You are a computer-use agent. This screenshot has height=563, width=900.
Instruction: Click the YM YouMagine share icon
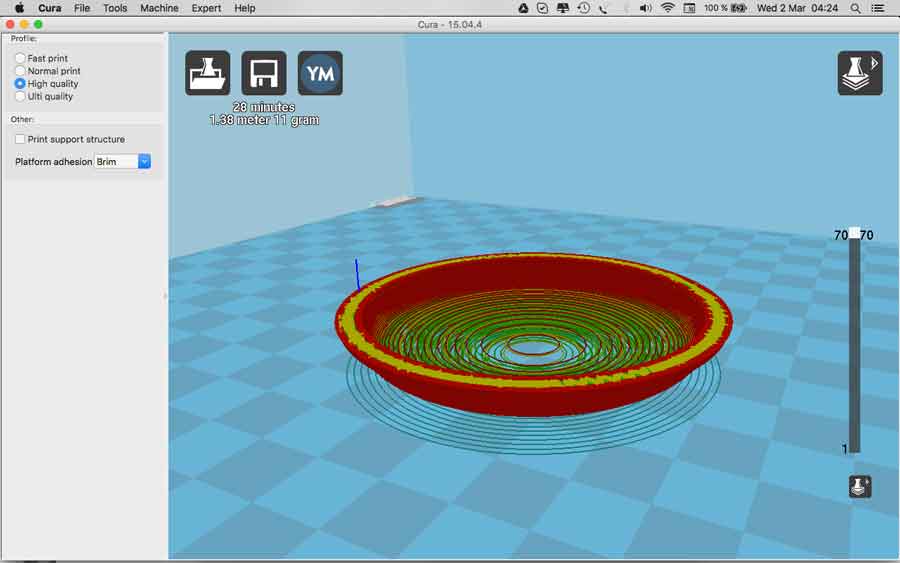pyautogui.click(x=320, y=73)
